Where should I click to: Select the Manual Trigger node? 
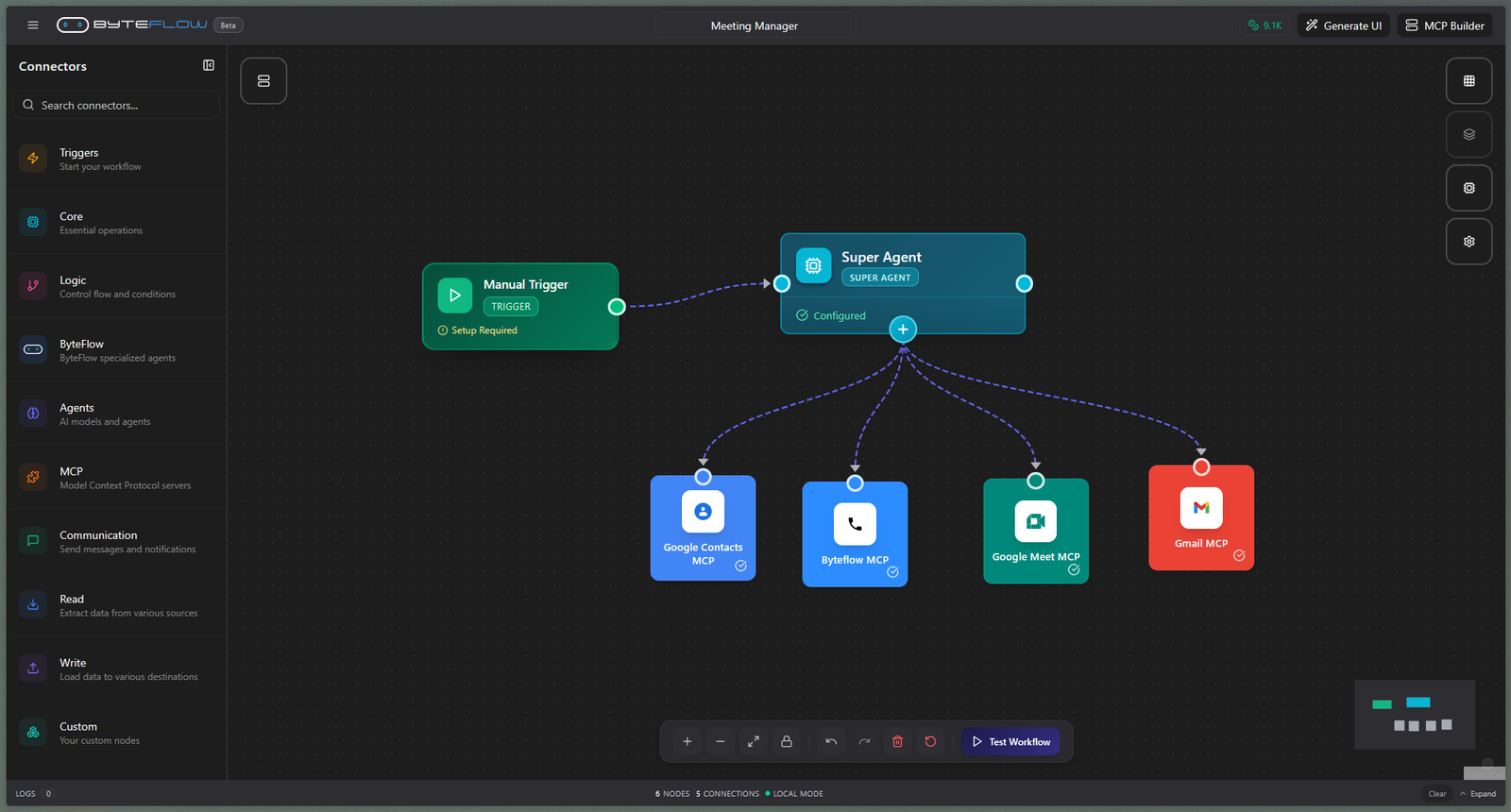520,307
